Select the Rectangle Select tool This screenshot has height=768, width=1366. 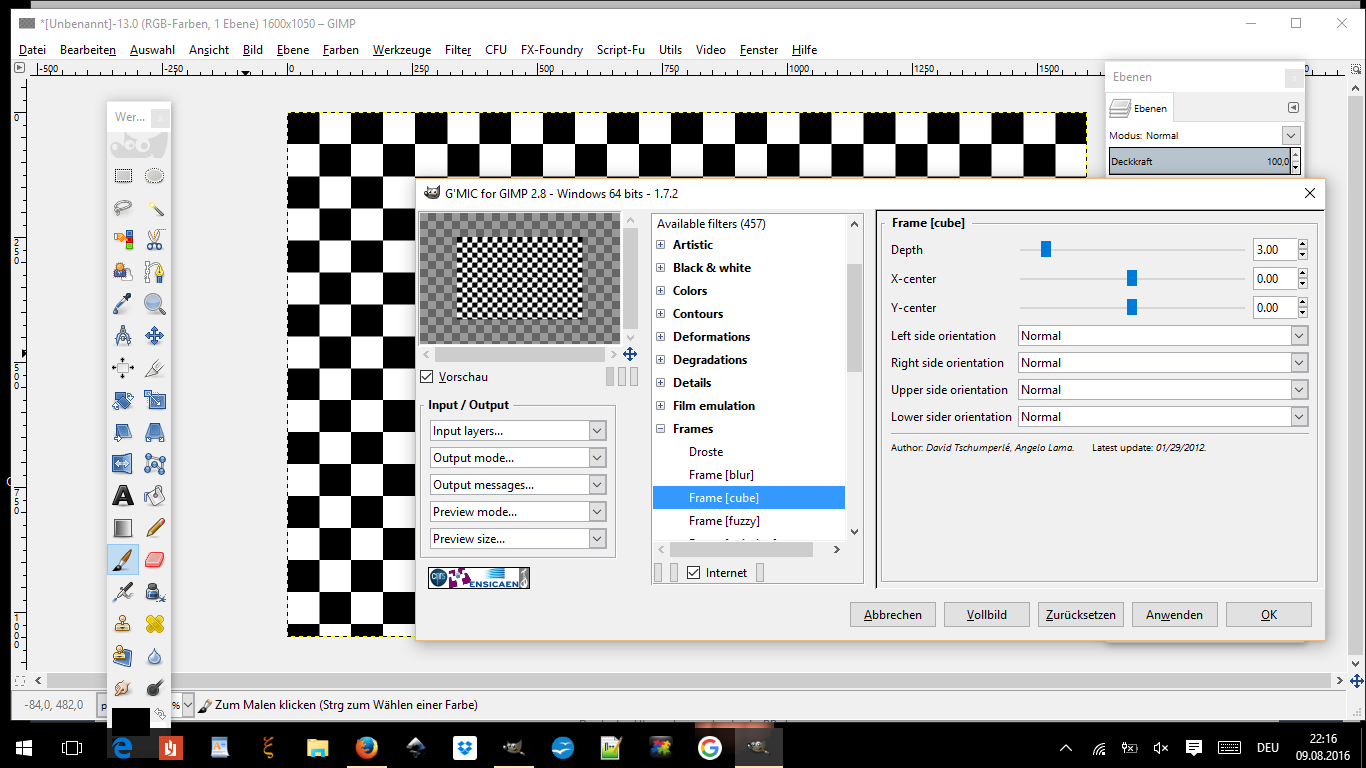click(123, 176)
